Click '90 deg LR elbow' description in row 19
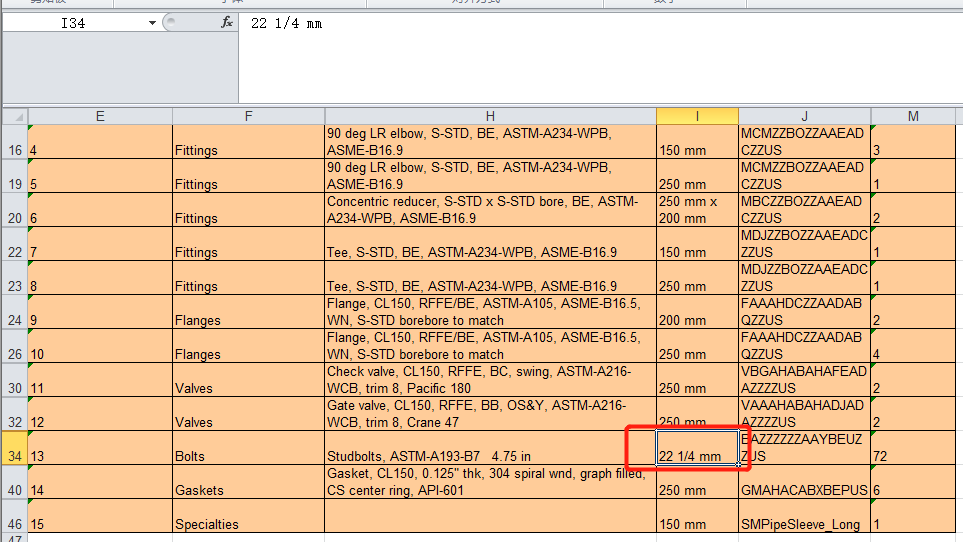 490,176
